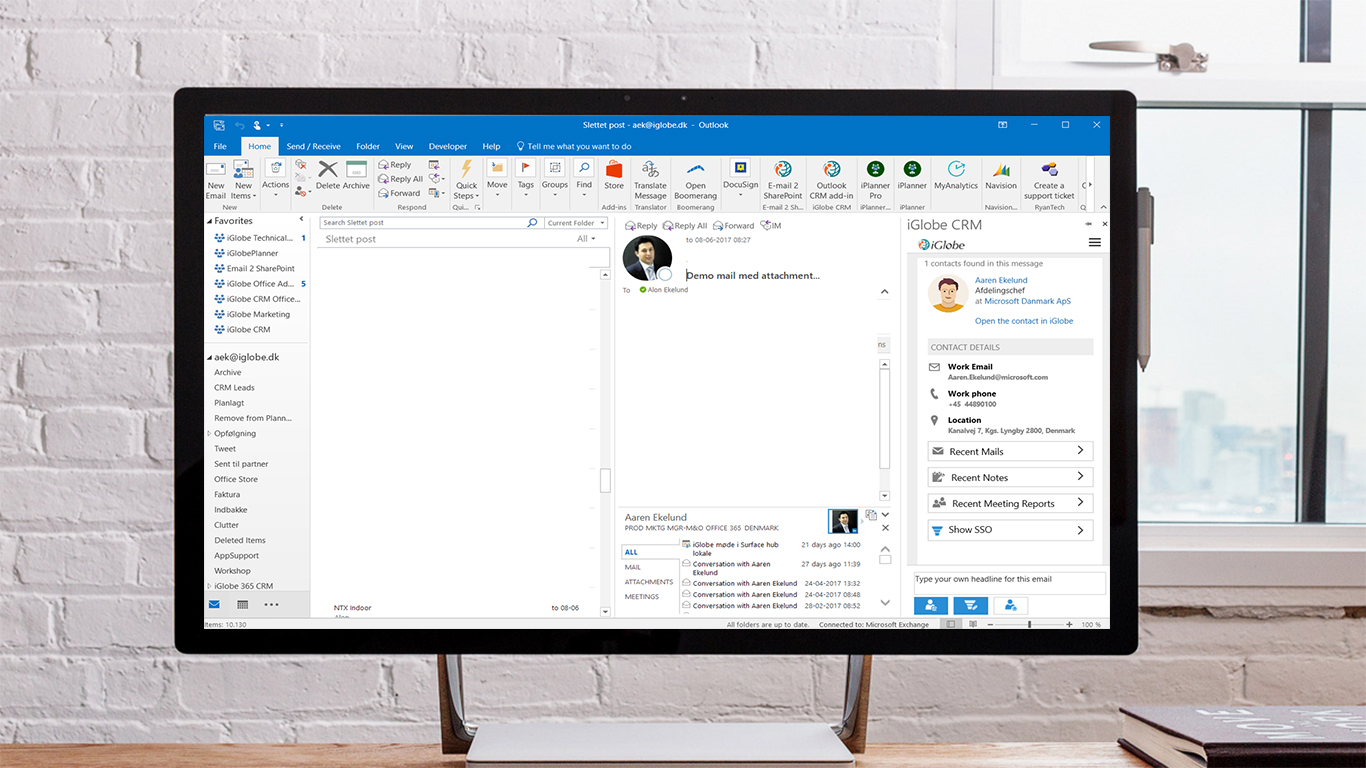Expand the Opfølgning folder
Screen dimensions: 1366x768
(209, 433)
